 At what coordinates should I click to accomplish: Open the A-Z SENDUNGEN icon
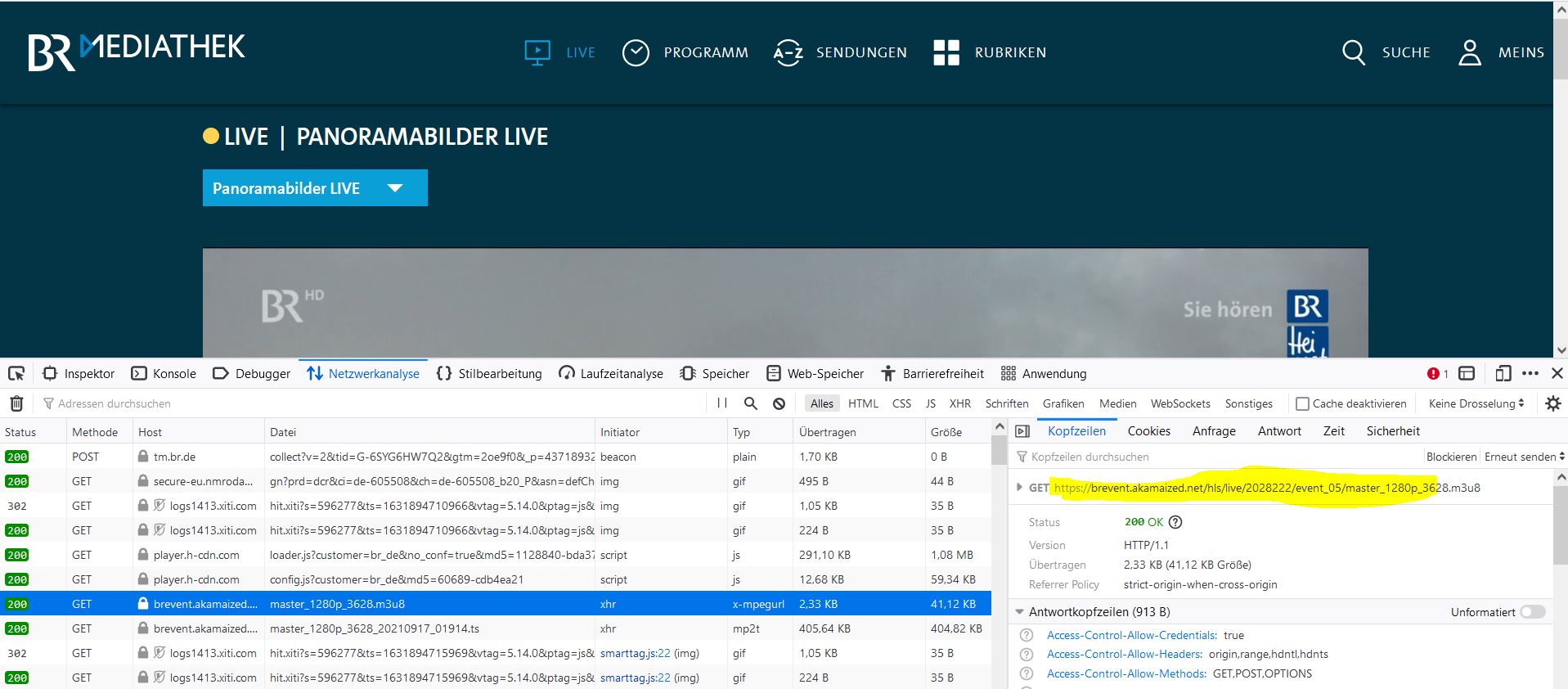(788, 53)
